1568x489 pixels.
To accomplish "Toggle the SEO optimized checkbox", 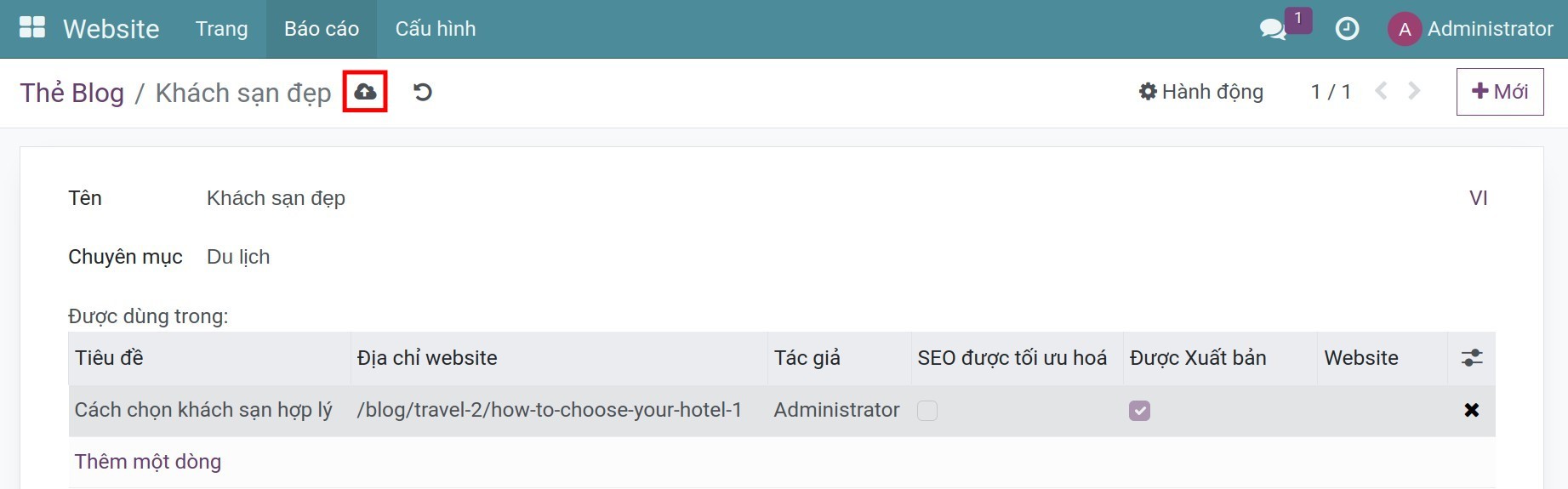I will pyautogui.click(x=927, y=411).
